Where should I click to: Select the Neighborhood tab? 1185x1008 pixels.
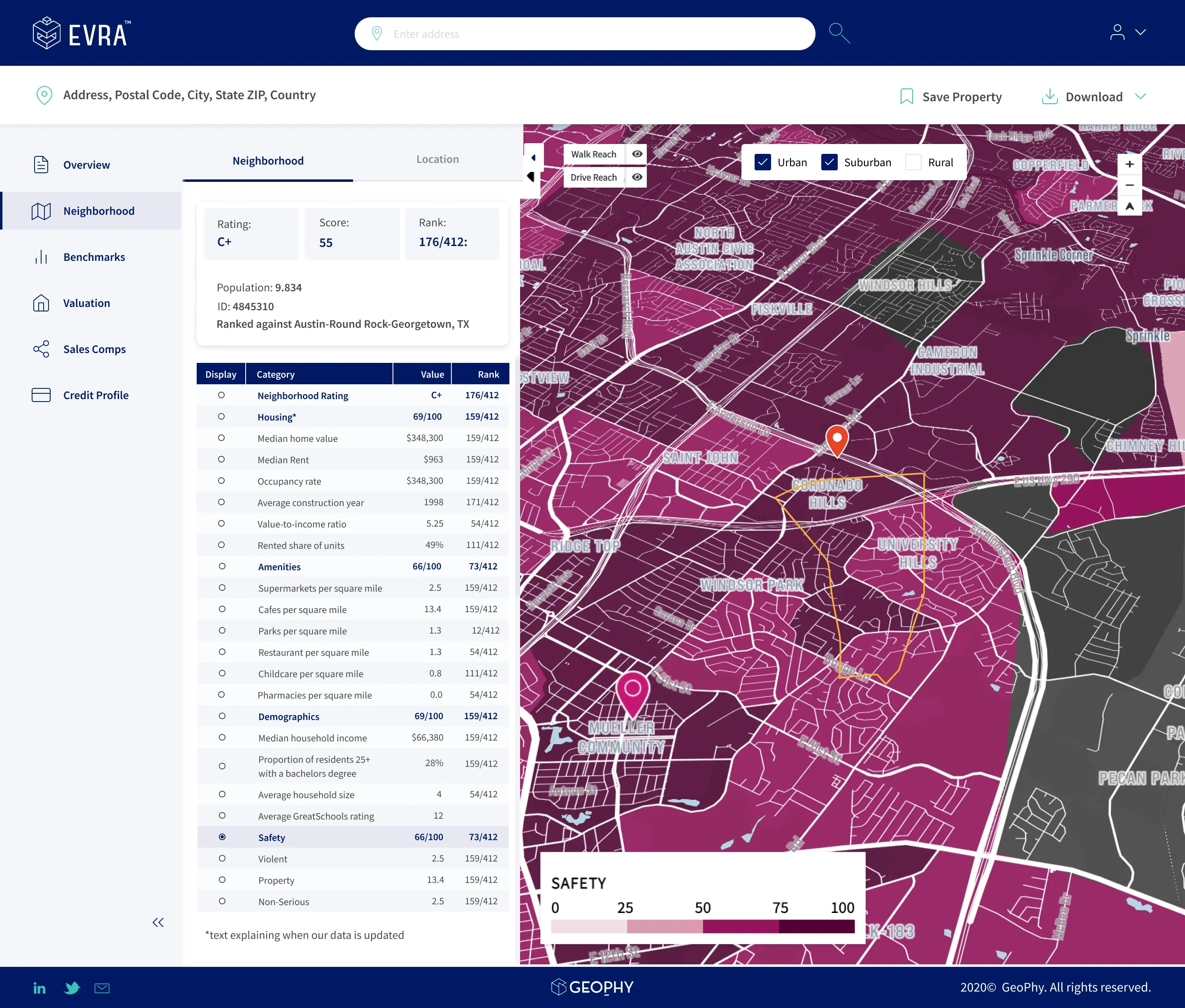(x=268, y=161)
